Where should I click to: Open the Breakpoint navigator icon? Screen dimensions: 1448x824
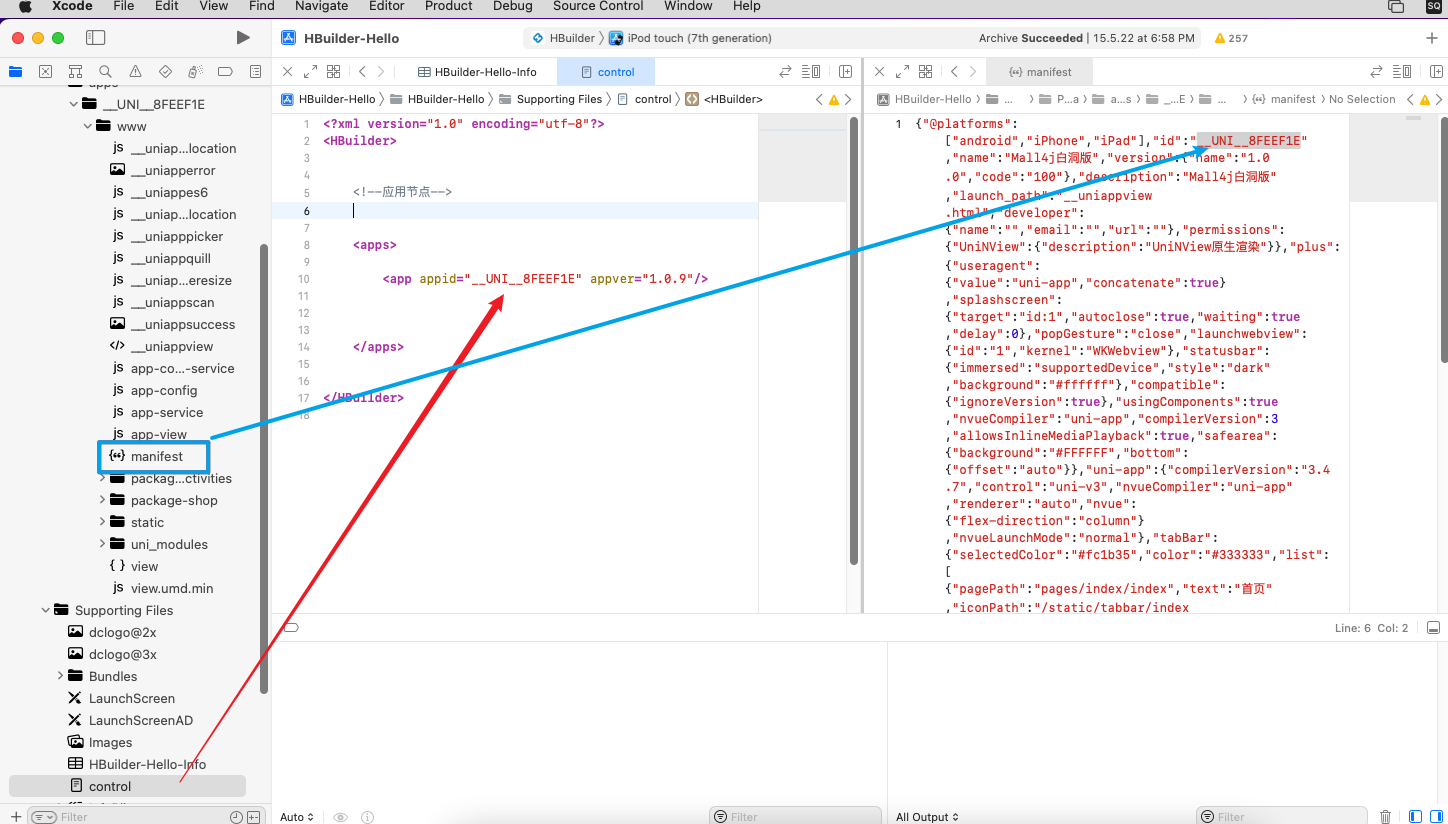coord(225,71)
